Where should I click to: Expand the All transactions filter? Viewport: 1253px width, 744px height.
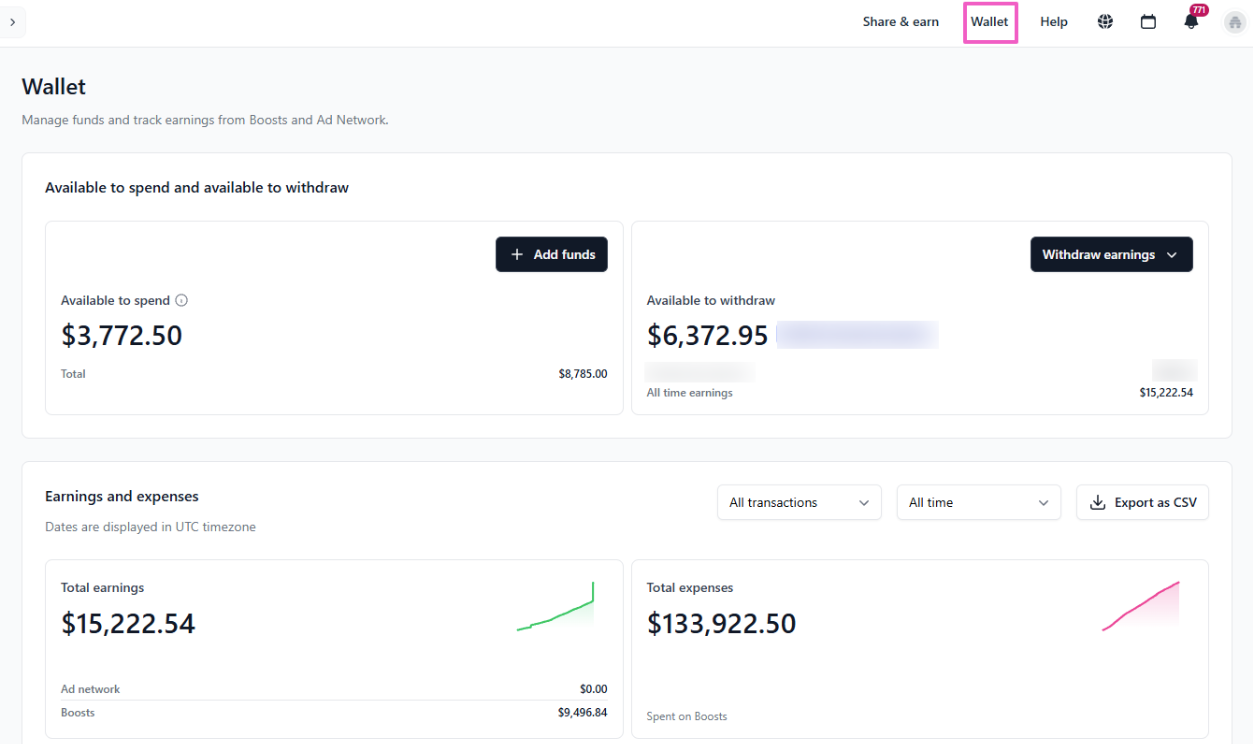coord(799,502)
